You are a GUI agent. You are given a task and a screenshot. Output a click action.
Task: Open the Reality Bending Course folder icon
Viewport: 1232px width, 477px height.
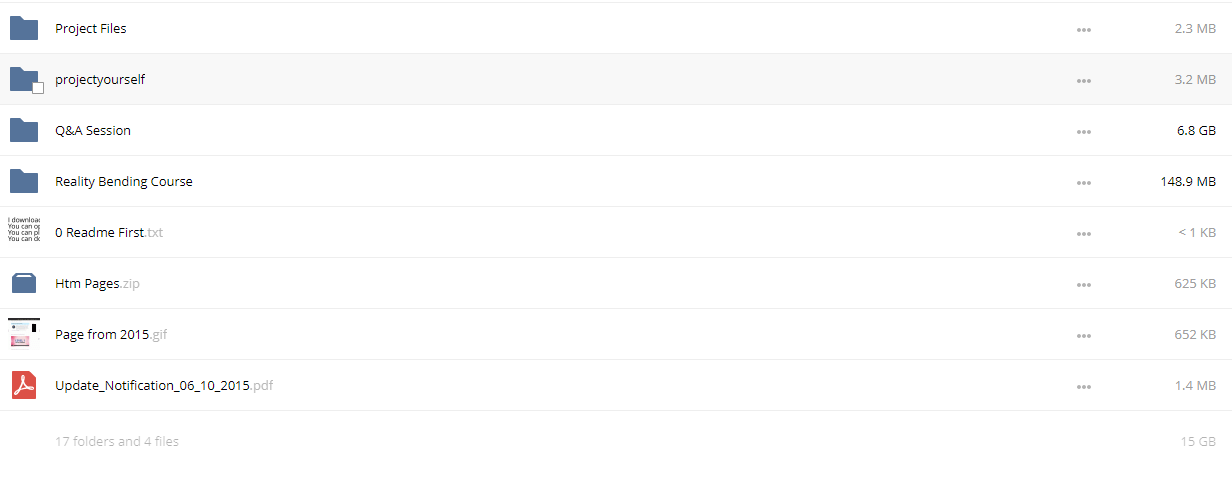tap(24, 181)
